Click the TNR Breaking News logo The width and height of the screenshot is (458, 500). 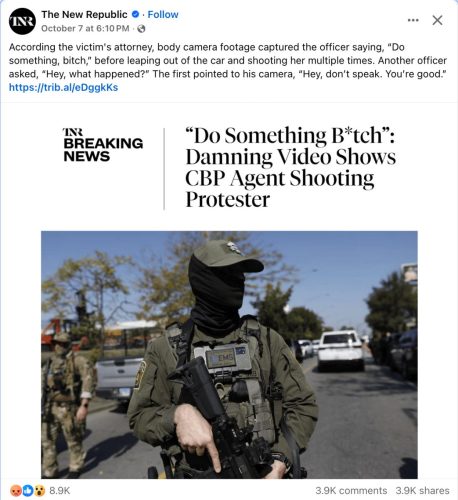point(103,145)
